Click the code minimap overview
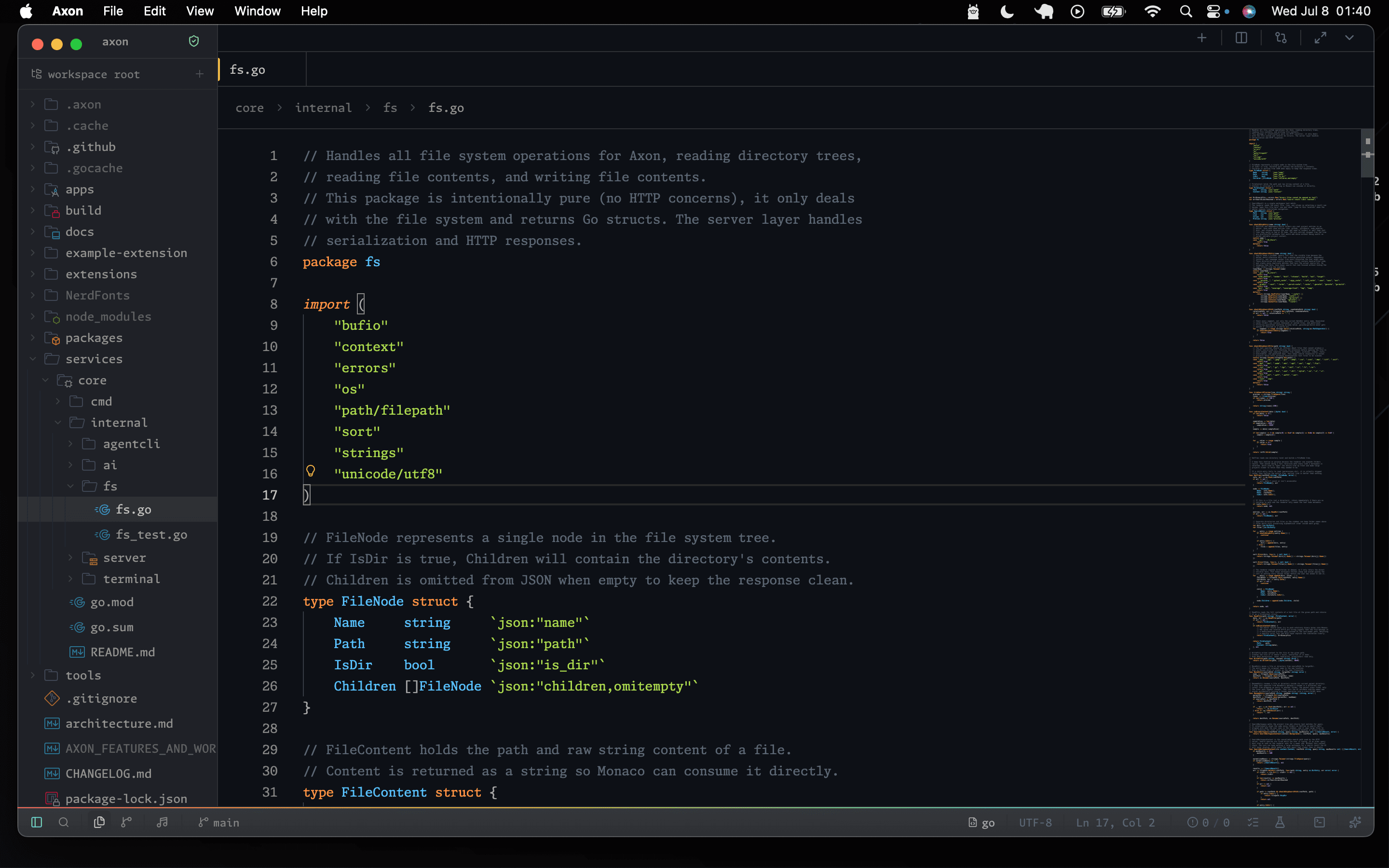This screenshot has height=868, width=1389. [1304, 468]
